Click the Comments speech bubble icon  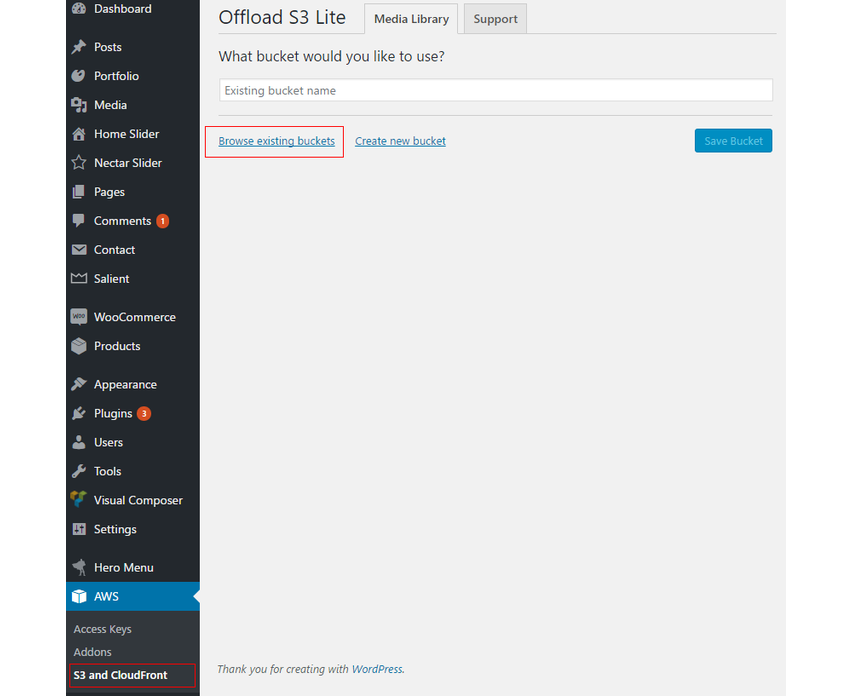[79, 221]
